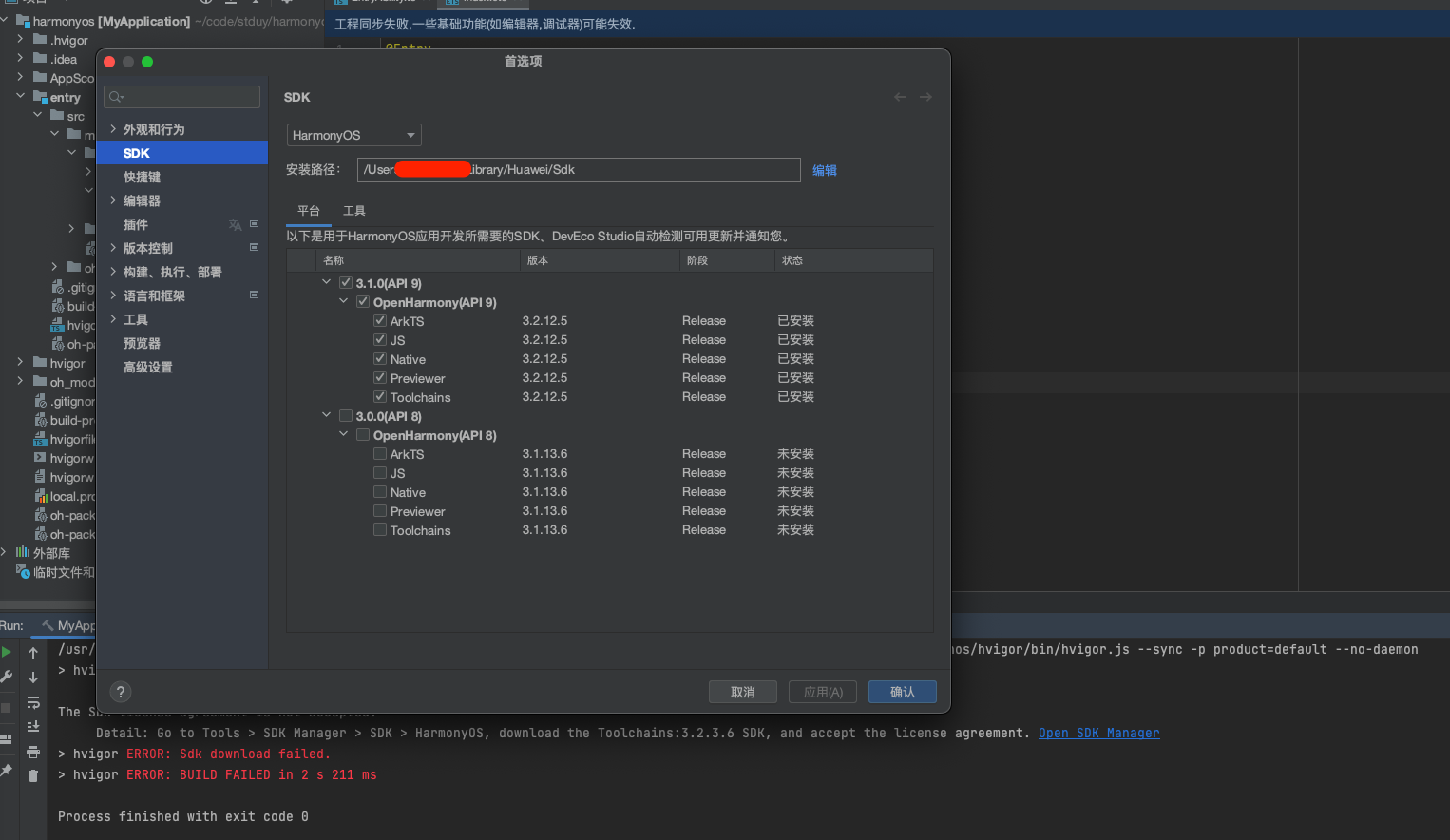Uncheck the version 3.2.12.5 Previewer checkbox
This screenshot has height=840, width=1450.
(x=380, y=377)
